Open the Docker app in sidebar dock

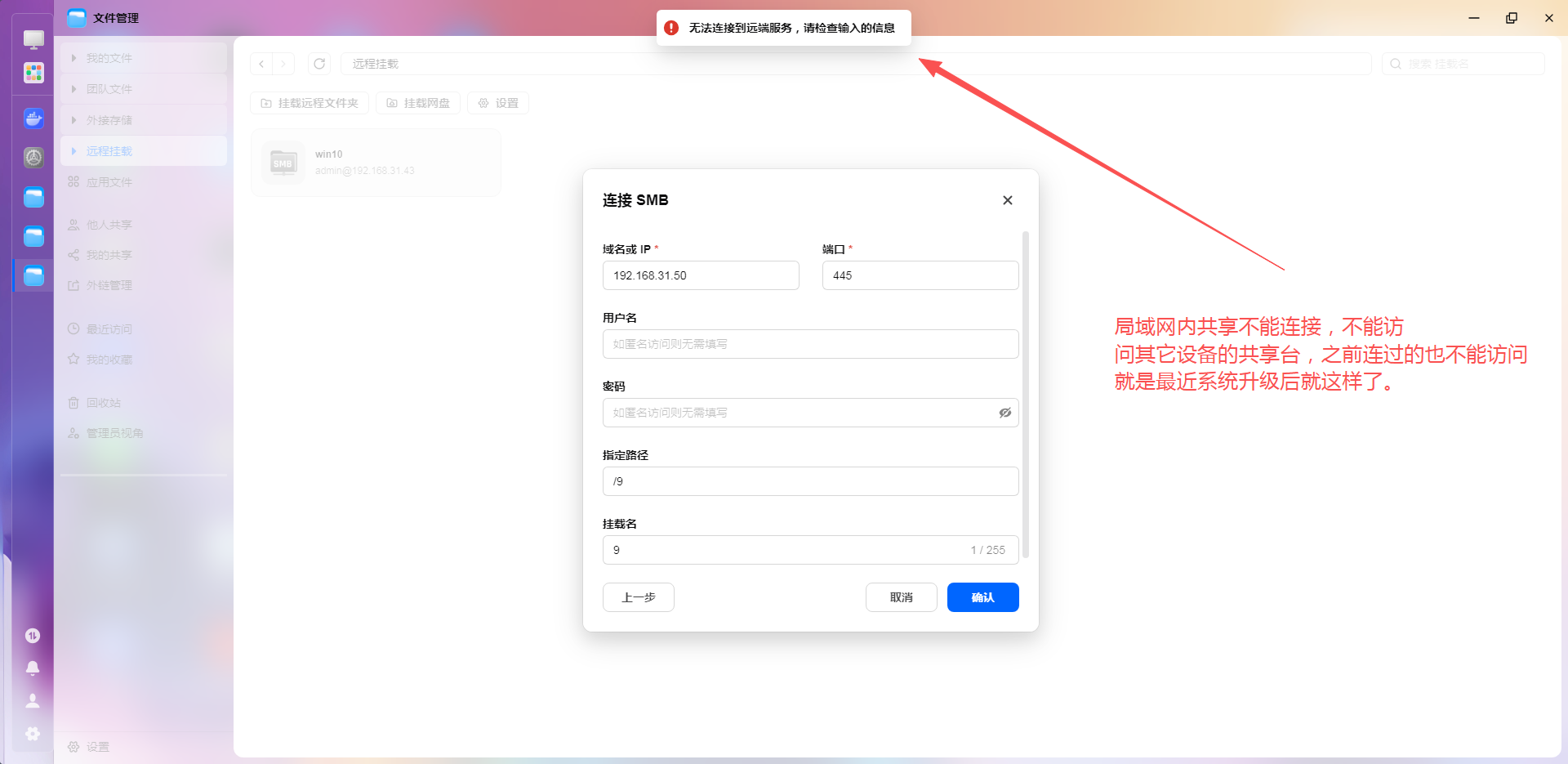click(x=33, y=118)
